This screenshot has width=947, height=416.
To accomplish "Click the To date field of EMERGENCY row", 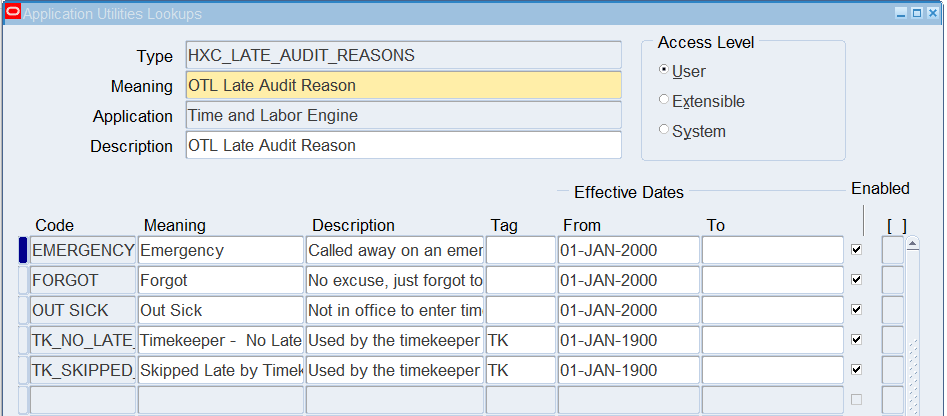I will [x=772, y=250].
